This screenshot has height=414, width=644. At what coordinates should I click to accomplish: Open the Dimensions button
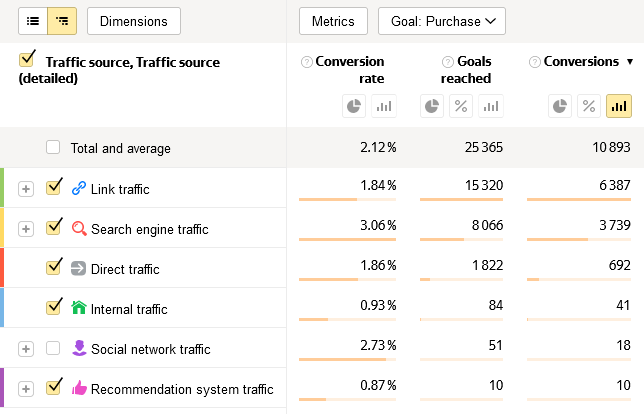pos(134,21)
